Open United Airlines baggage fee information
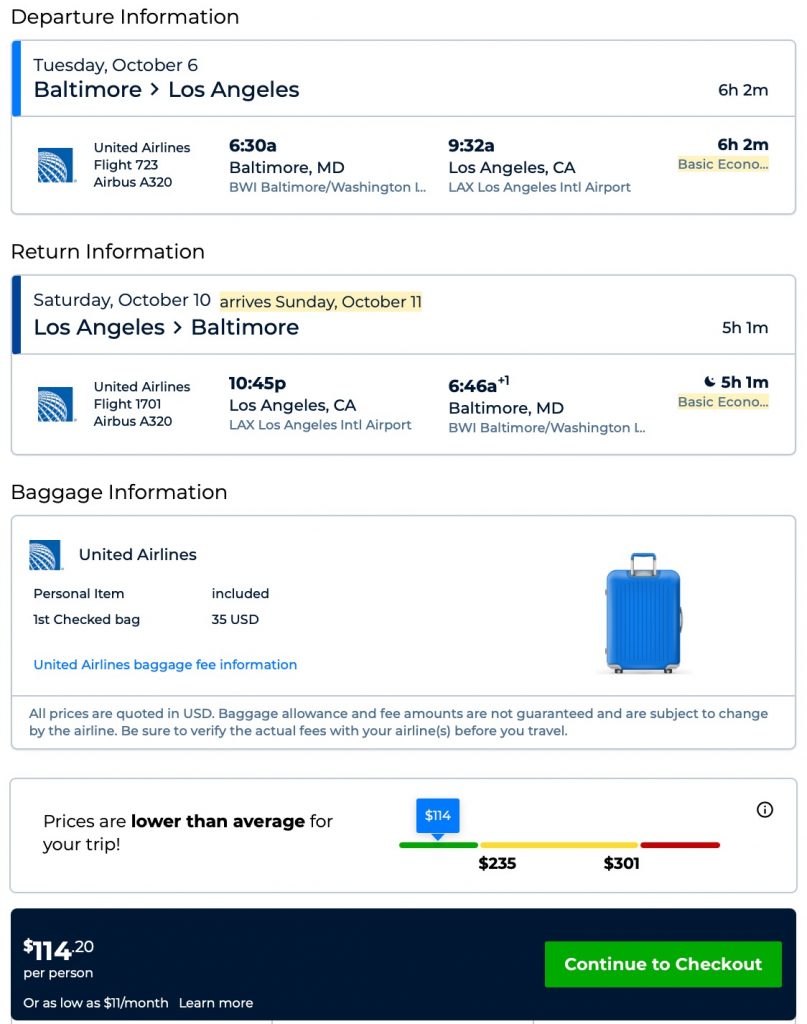The image size is (807, 1024). [165, 664]
